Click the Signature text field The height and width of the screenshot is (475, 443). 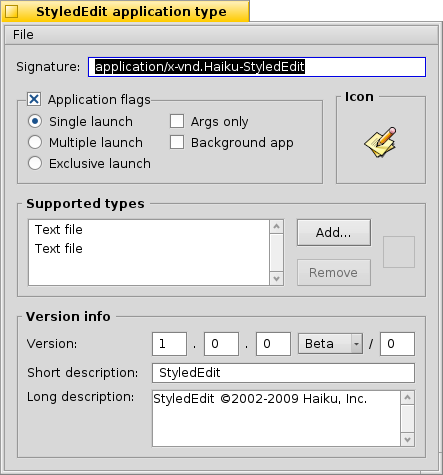pyautogui.click(x=257, y=67)
